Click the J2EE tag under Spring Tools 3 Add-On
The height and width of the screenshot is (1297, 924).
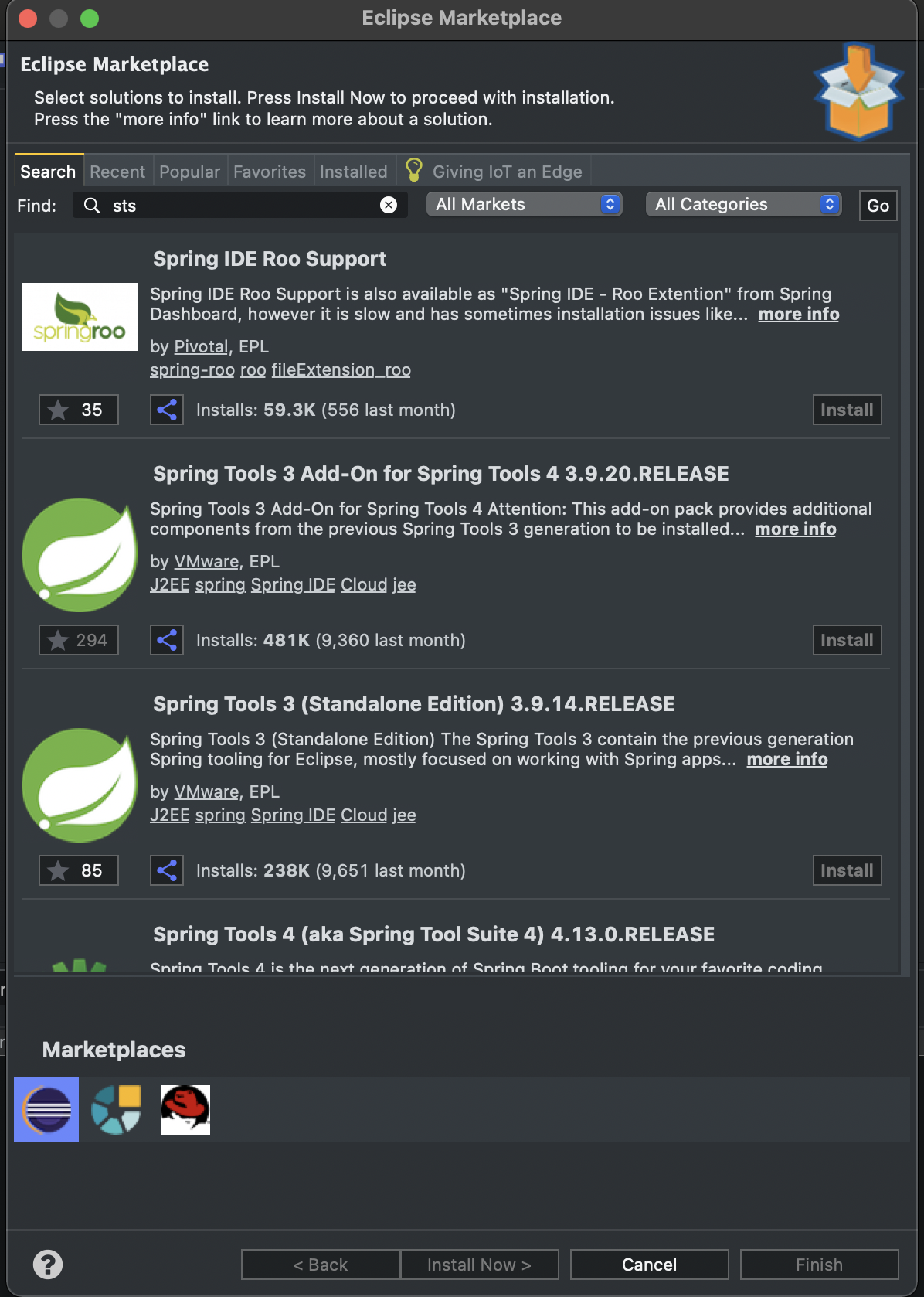170,584
